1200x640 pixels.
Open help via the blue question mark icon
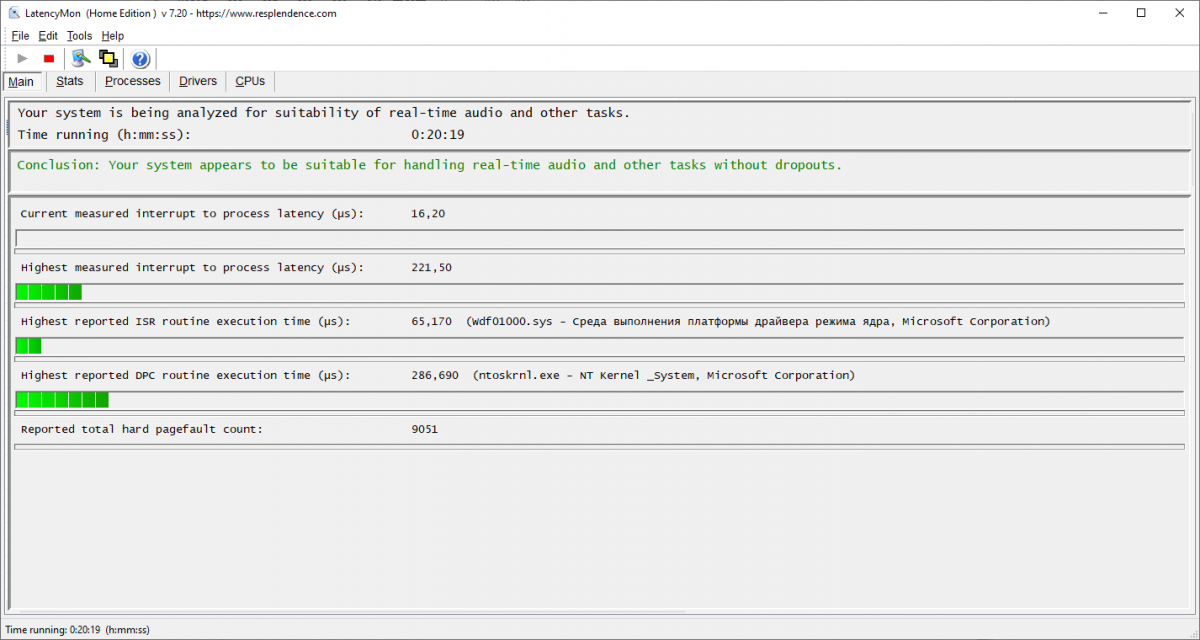tap(140, 59)
